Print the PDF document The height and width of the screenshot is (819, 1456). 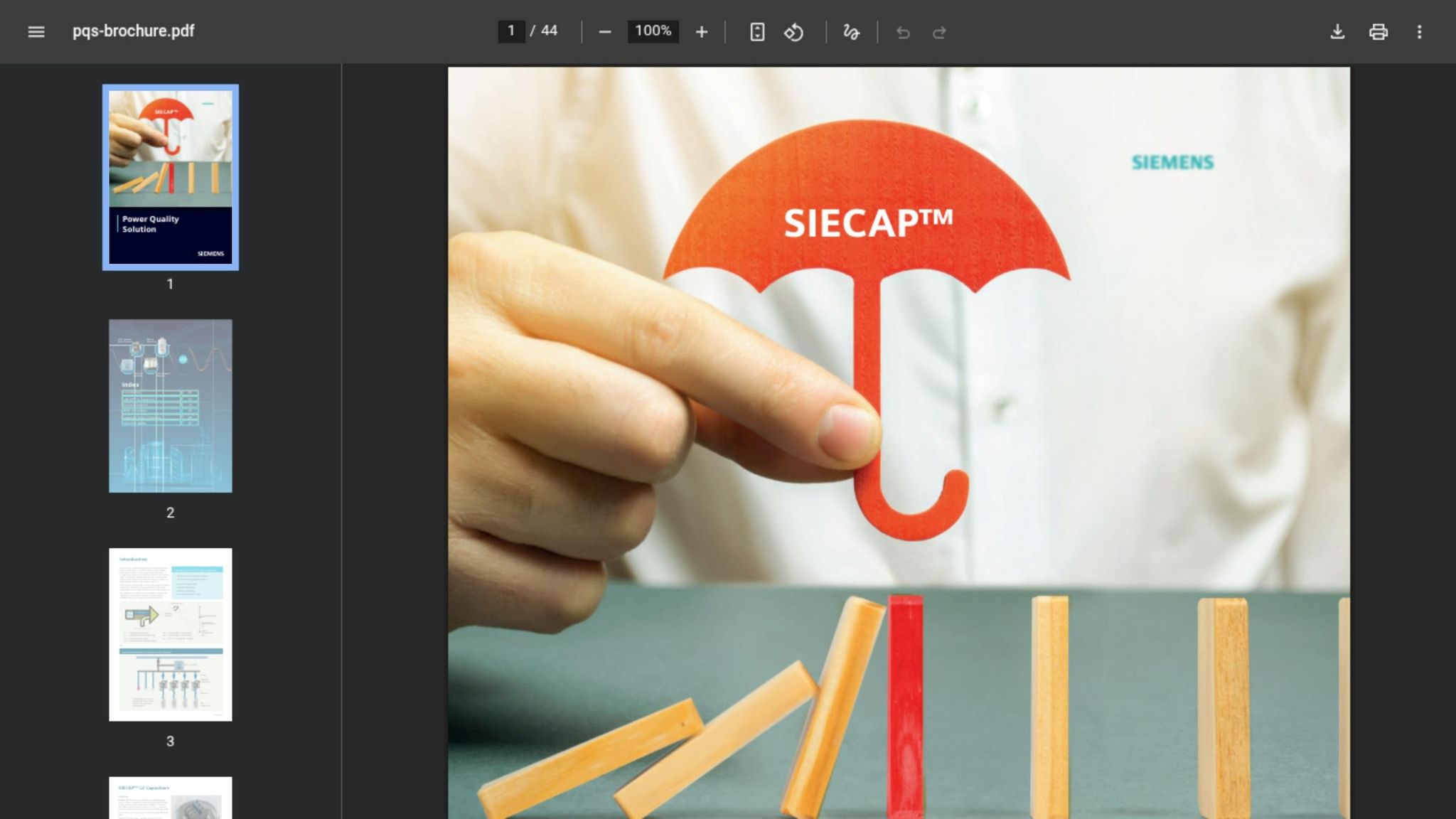[1379, 32]
